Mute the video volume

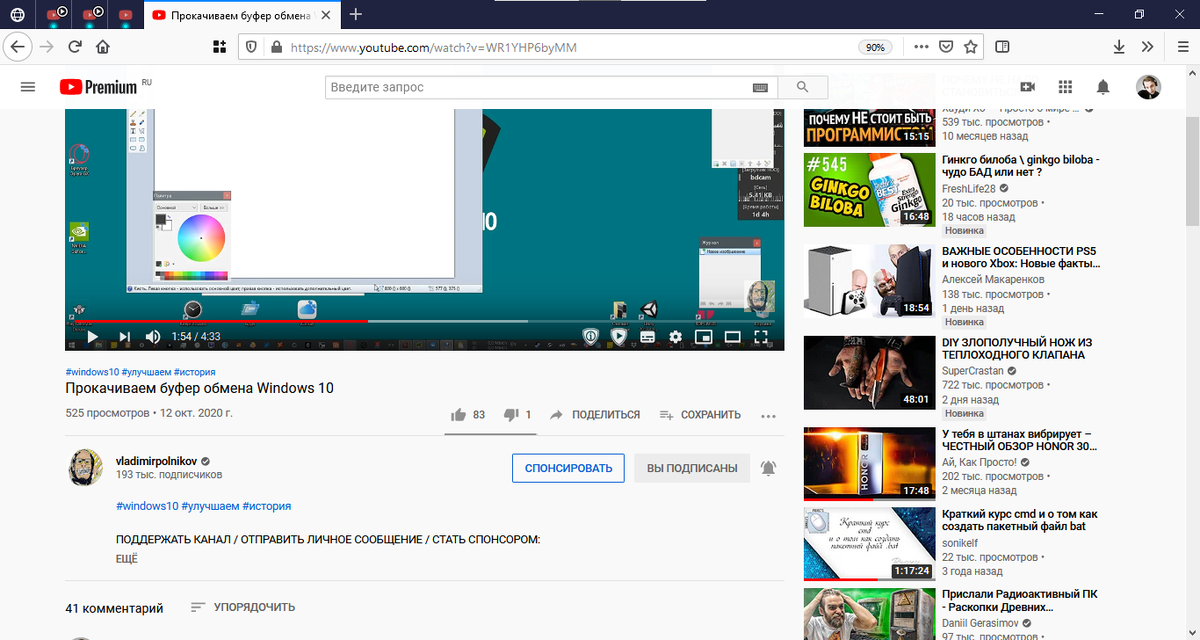pos(153,337)
